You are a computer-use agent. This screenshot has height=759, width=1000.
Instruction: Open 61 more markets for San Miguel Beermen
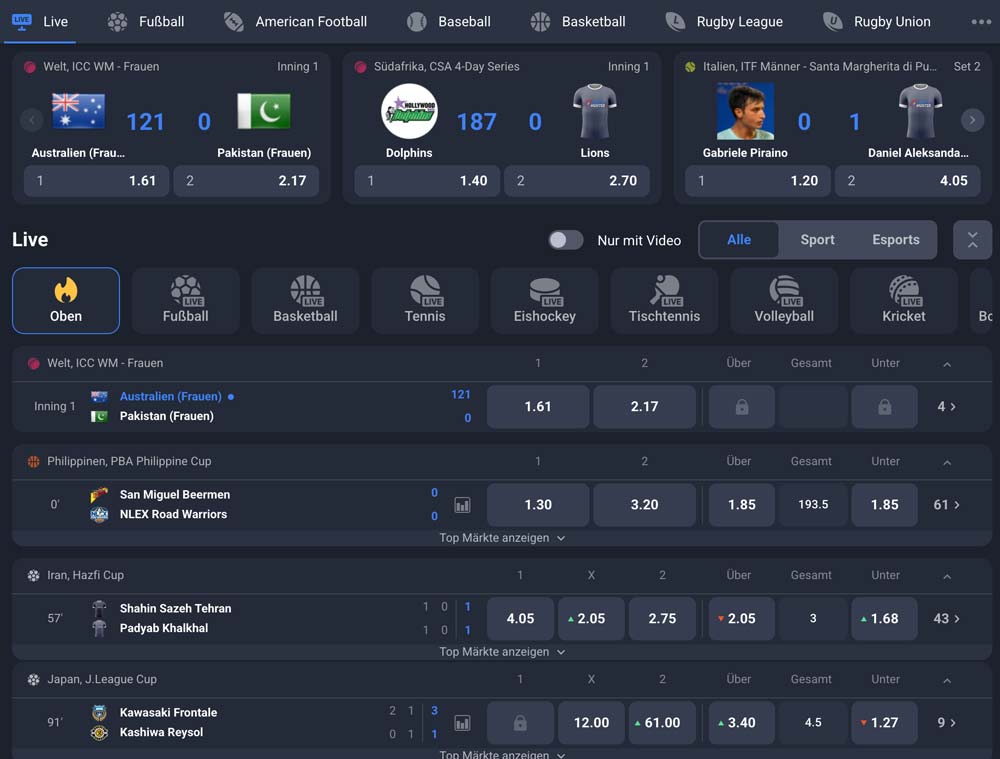pyautogui.click(x=946, y=505)
